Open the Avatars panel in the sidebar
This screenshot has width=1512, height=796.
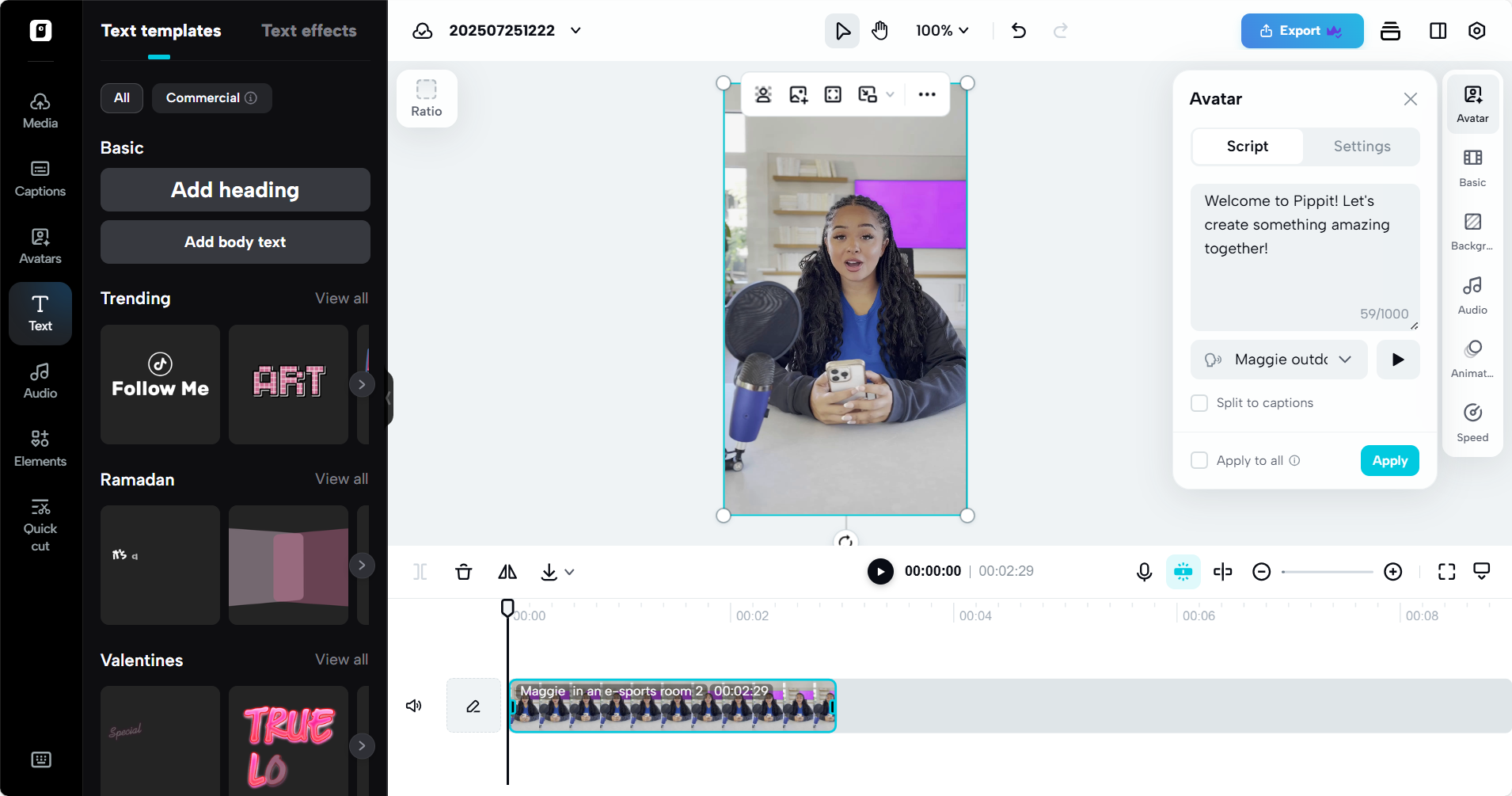pyautogui.click(x=40, y=246)
